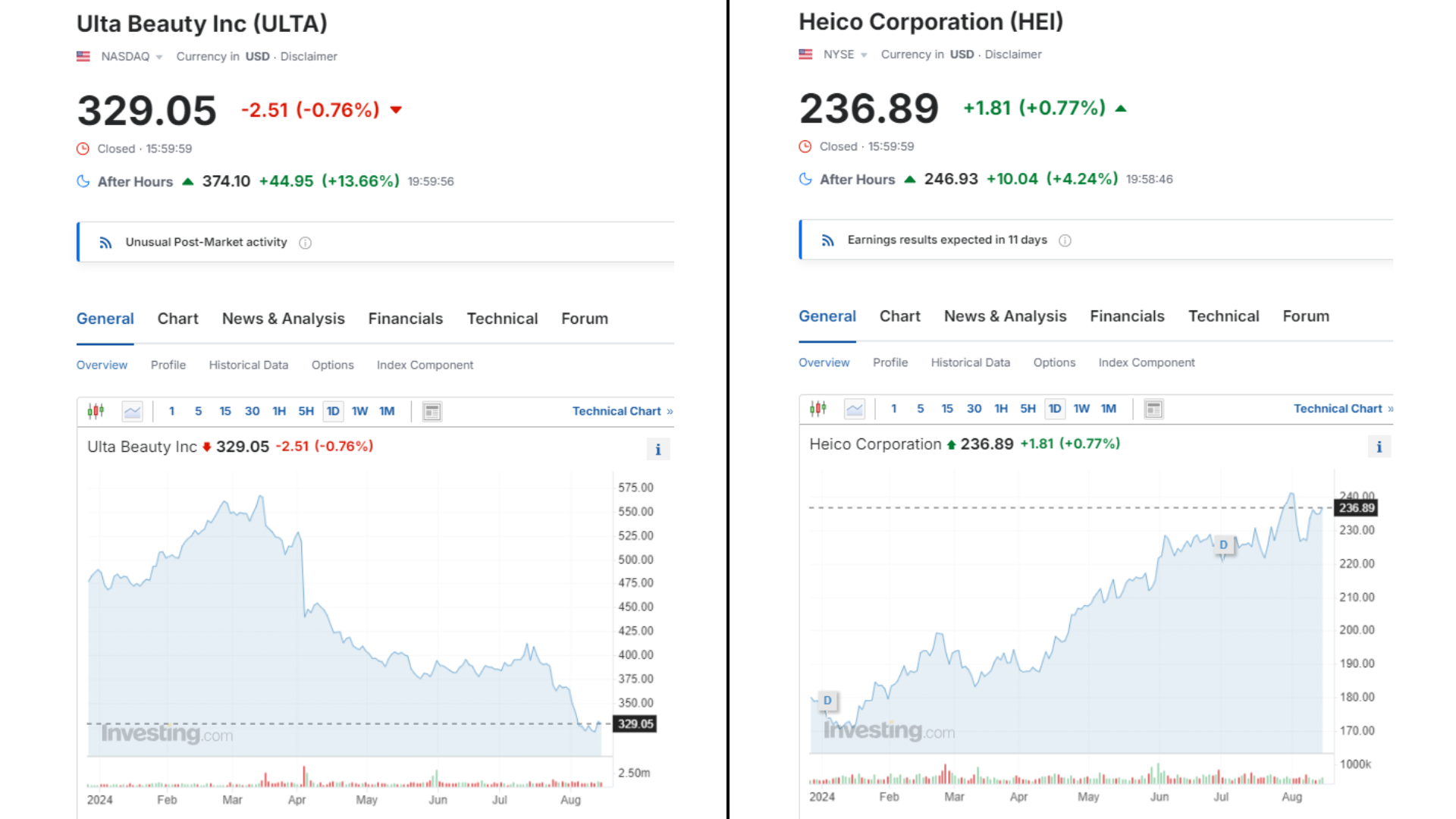Screen dimensions: 1456x819
Task: Set Ulta chart to 1H interval
Action: 279,411
